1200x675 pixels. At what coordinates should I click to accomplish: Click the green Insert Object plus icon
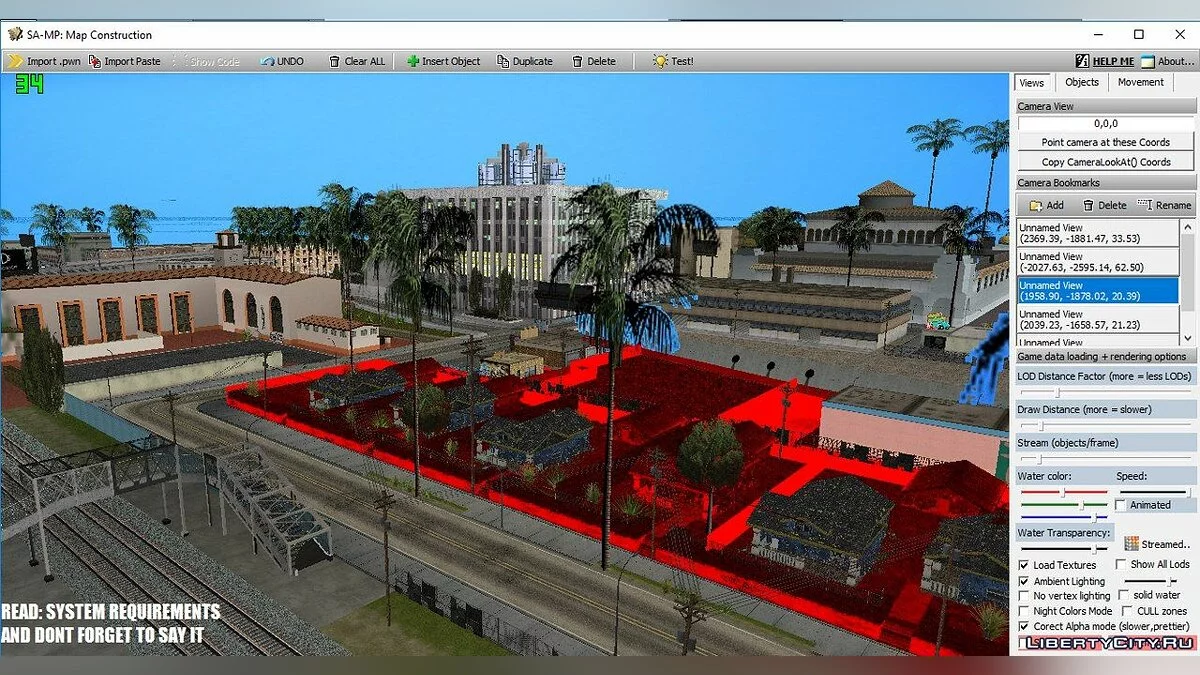click(413, 61)
